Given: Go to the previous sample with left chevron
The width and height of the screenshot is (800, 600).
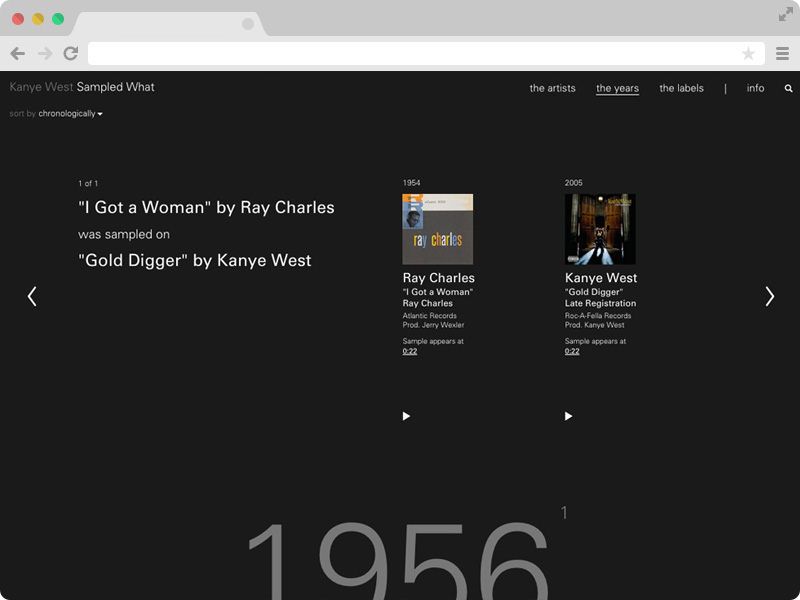Looking at the screenshot, I should click(x=32, y=296).
